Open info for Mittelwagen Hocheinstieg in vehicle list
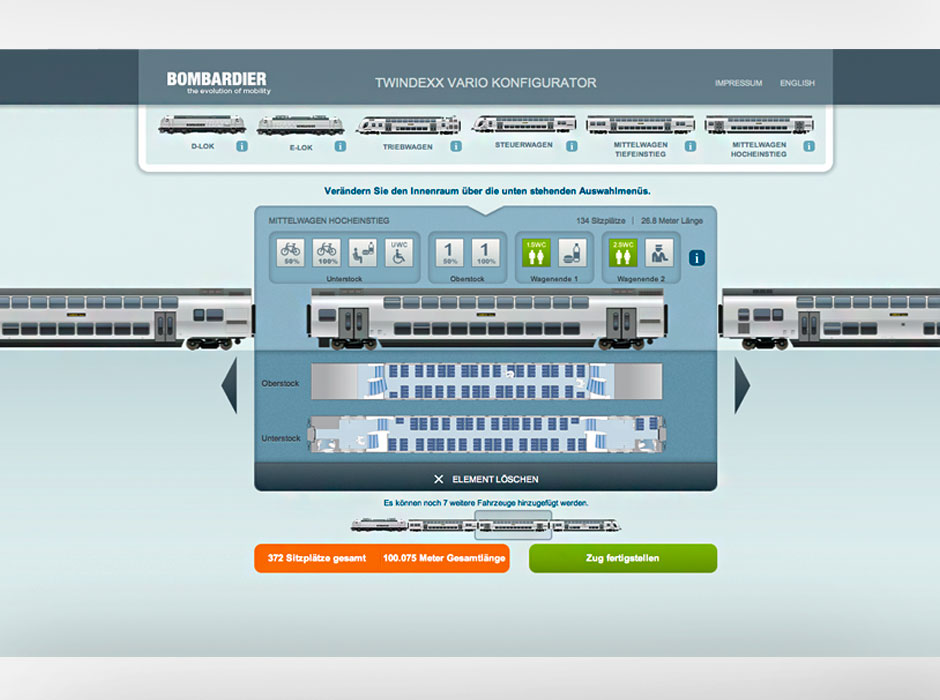940x700 pixels. point(809,146)
